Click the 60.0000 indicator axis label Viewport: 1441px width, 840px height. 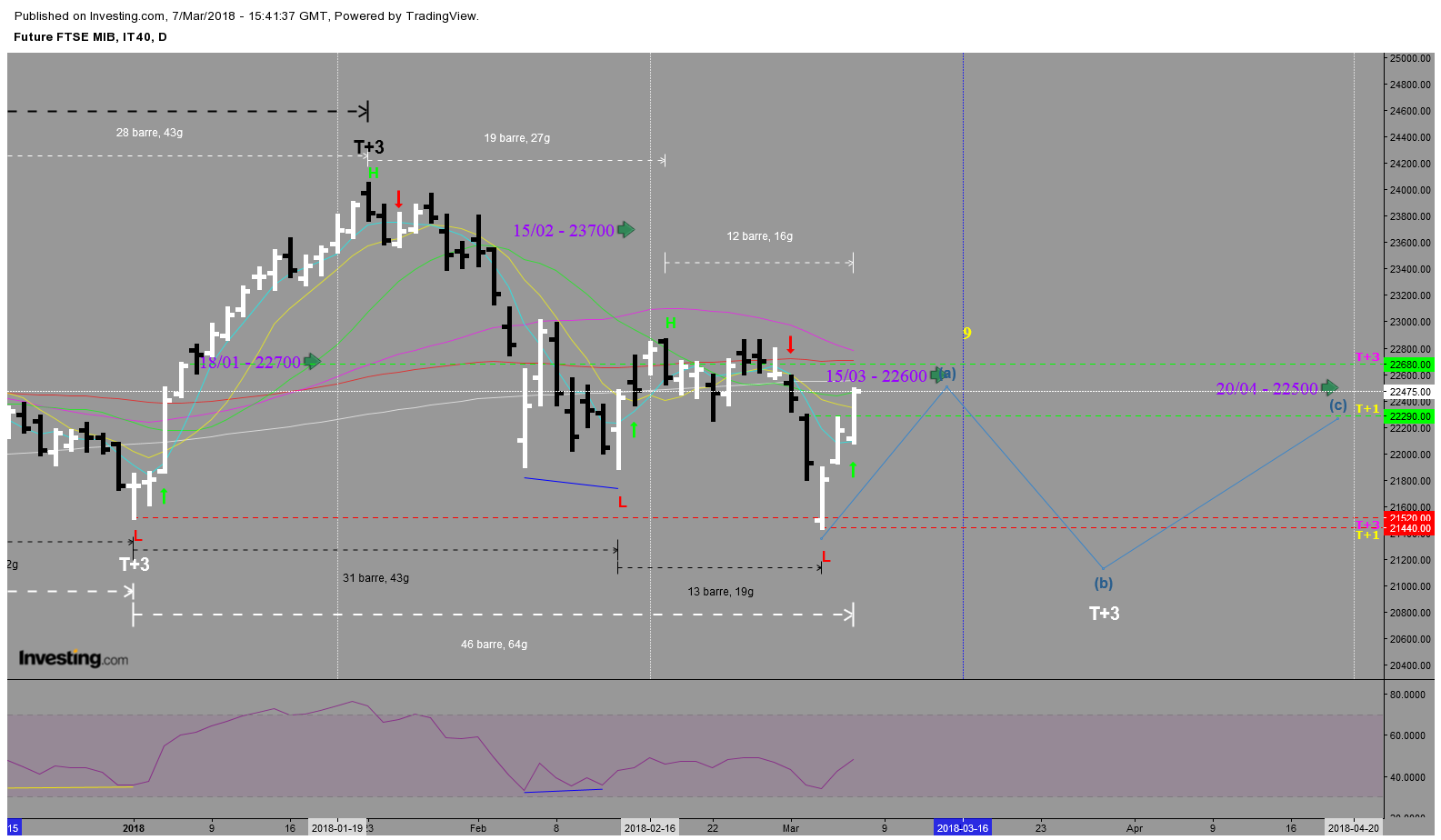click(x=1408, y=736)
